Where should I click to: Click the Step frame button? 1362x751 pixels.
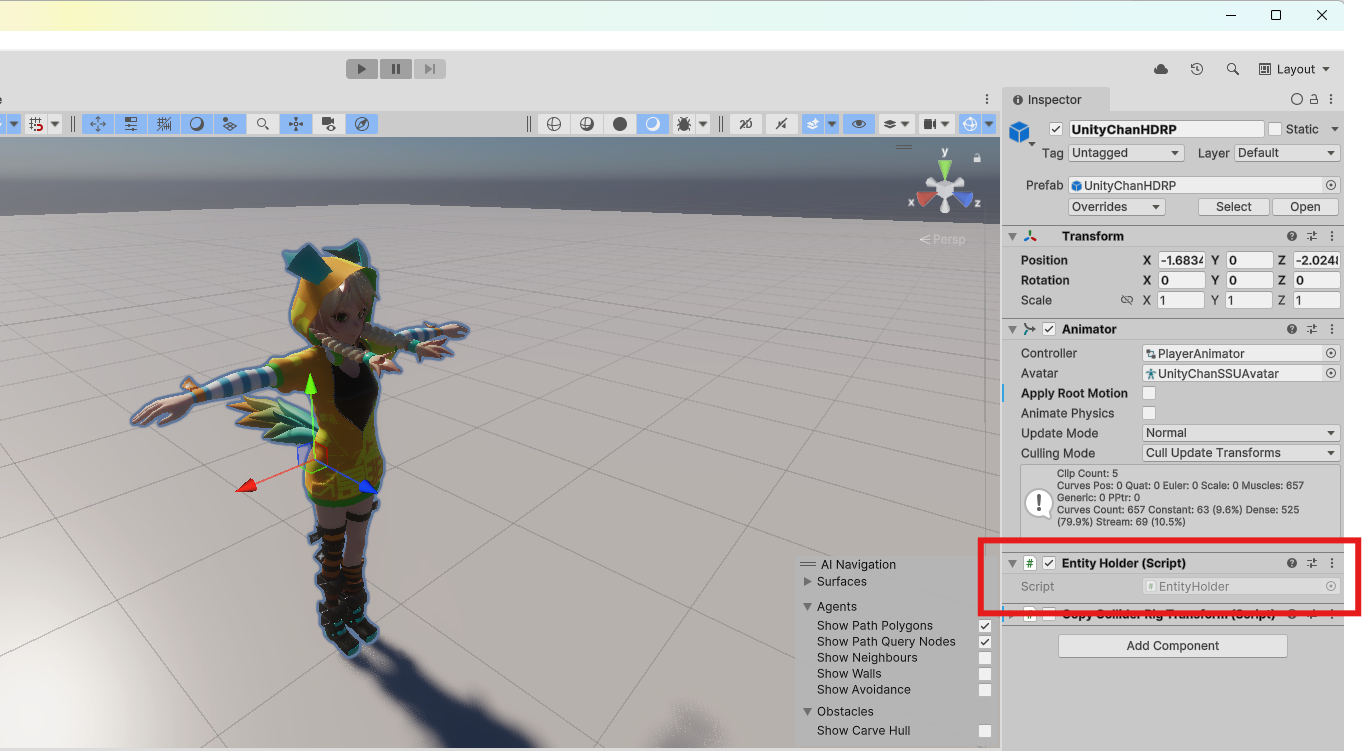tap(429, 69)
